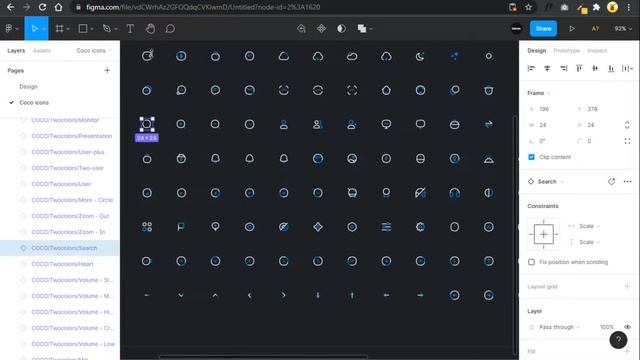This screenshot has height=360, width=640.
Task: Open the zoom level 92% dropdown
Action: [x=623, y=29]
